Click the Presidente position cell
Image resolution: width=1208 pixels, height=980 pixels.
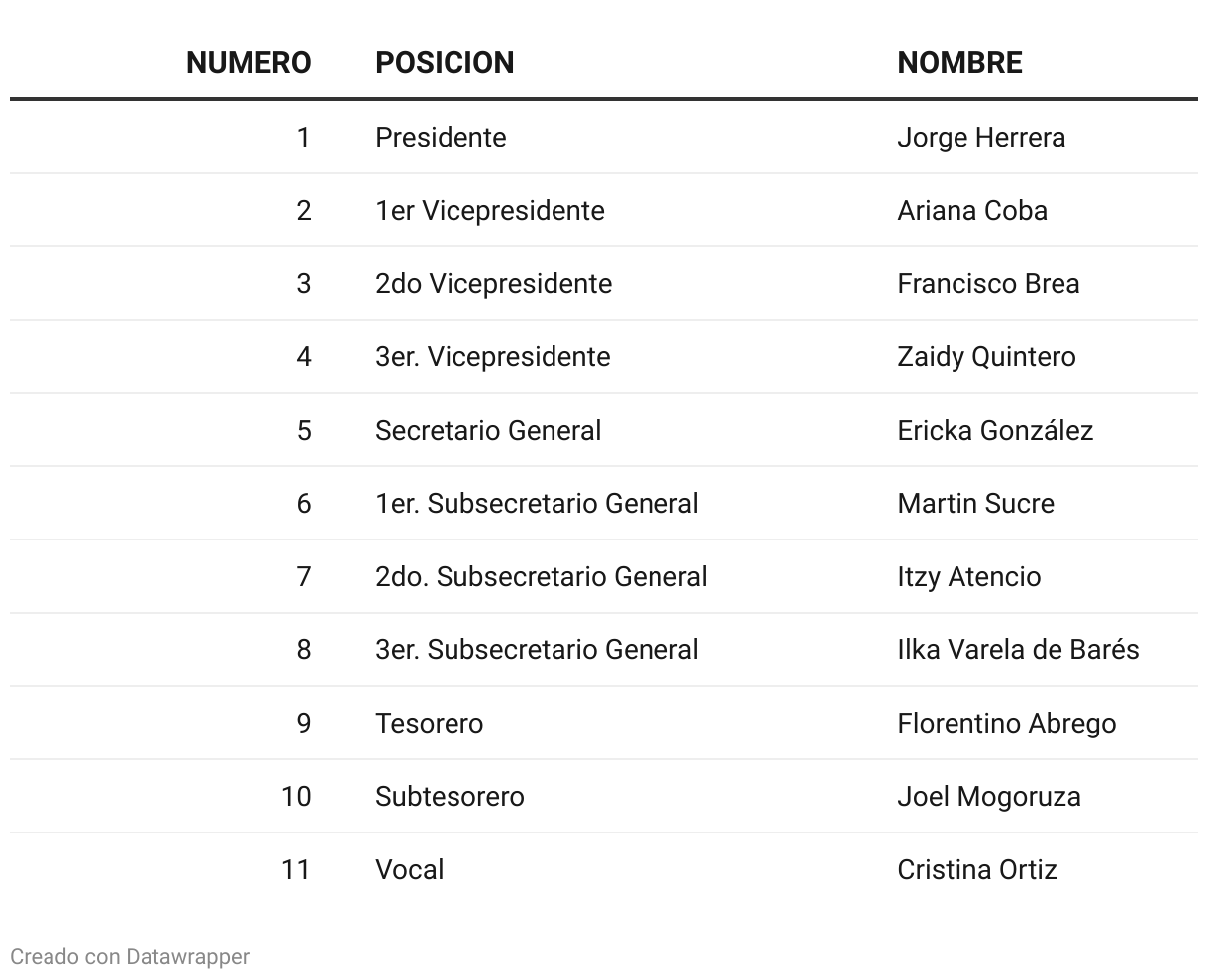tap(441, 137)
